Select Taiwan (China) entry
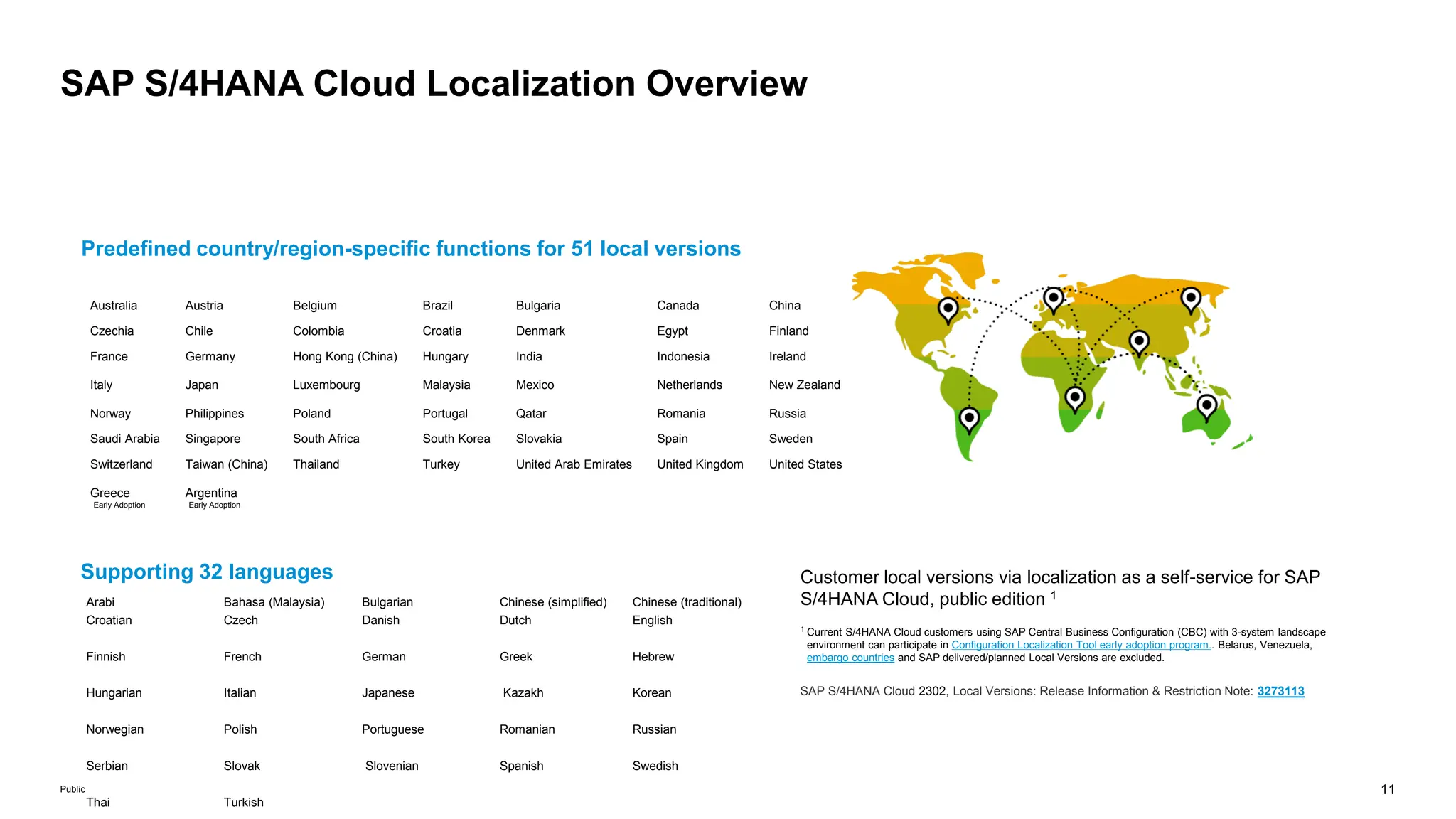Image resolution: width=1456 pixels, height=819 pixels. 226,465
